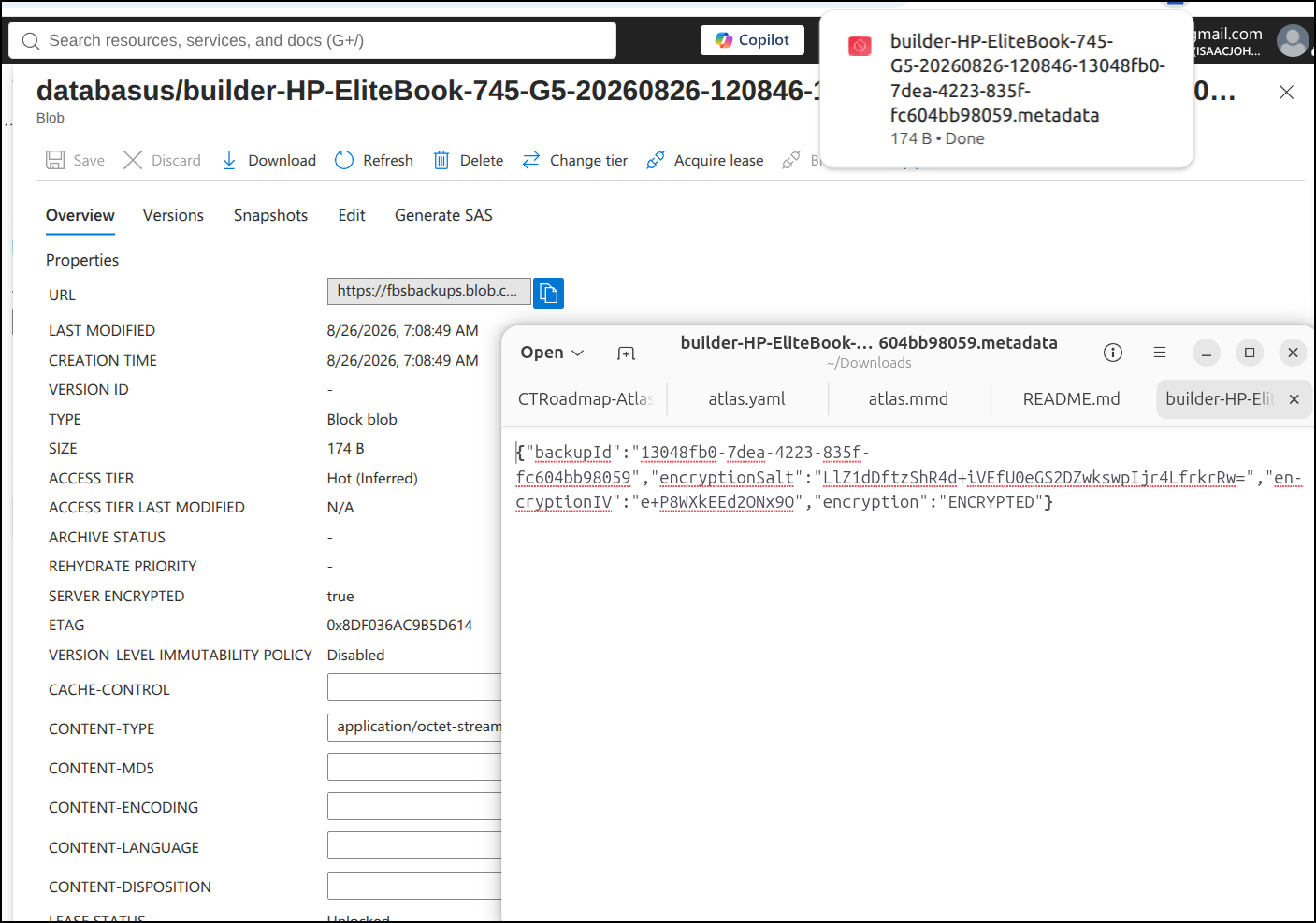Acquire lease on the blob

(705, 161)
